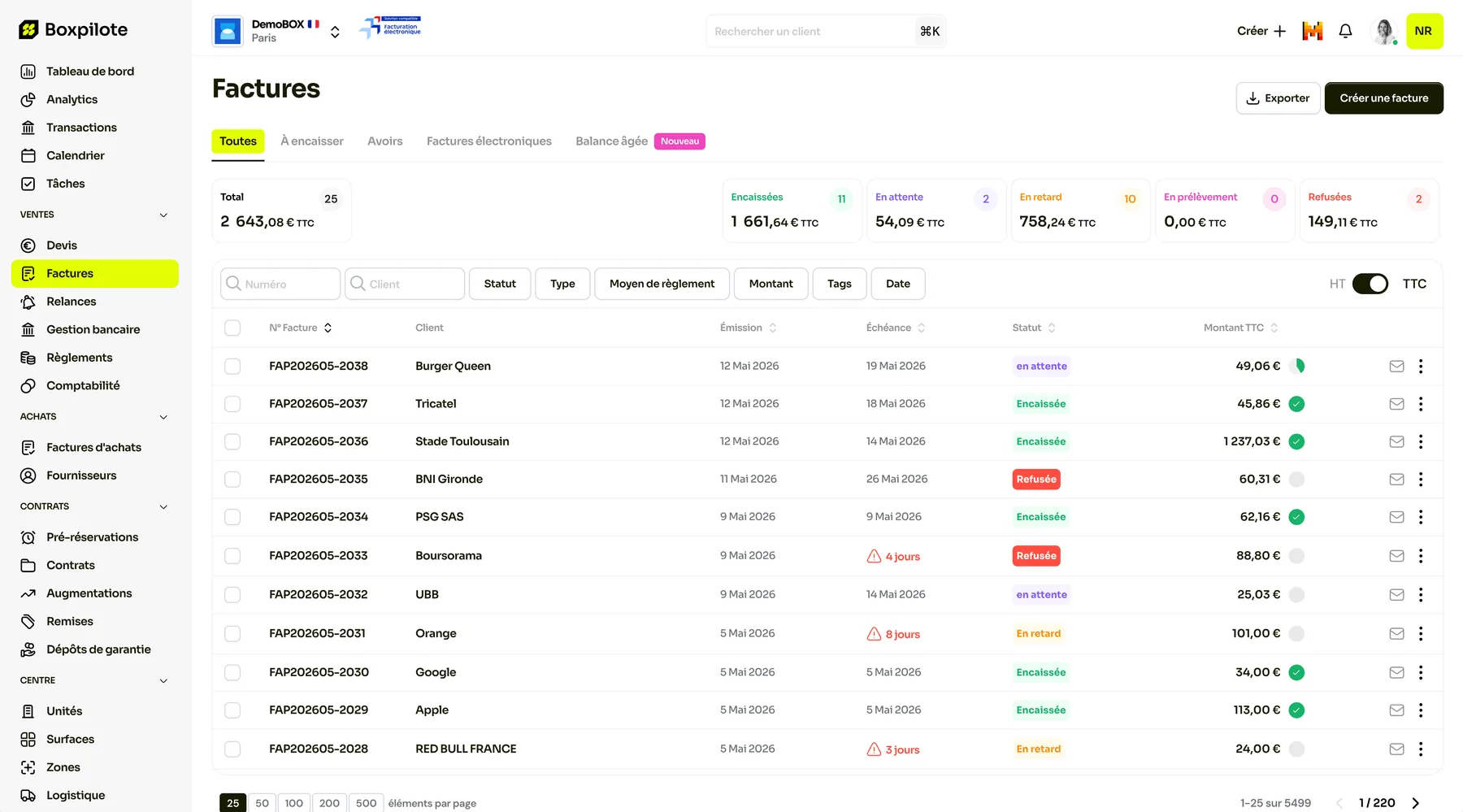Open actions menu for Tricatel invoice
1463x812 pixels.
(1421, 404)
